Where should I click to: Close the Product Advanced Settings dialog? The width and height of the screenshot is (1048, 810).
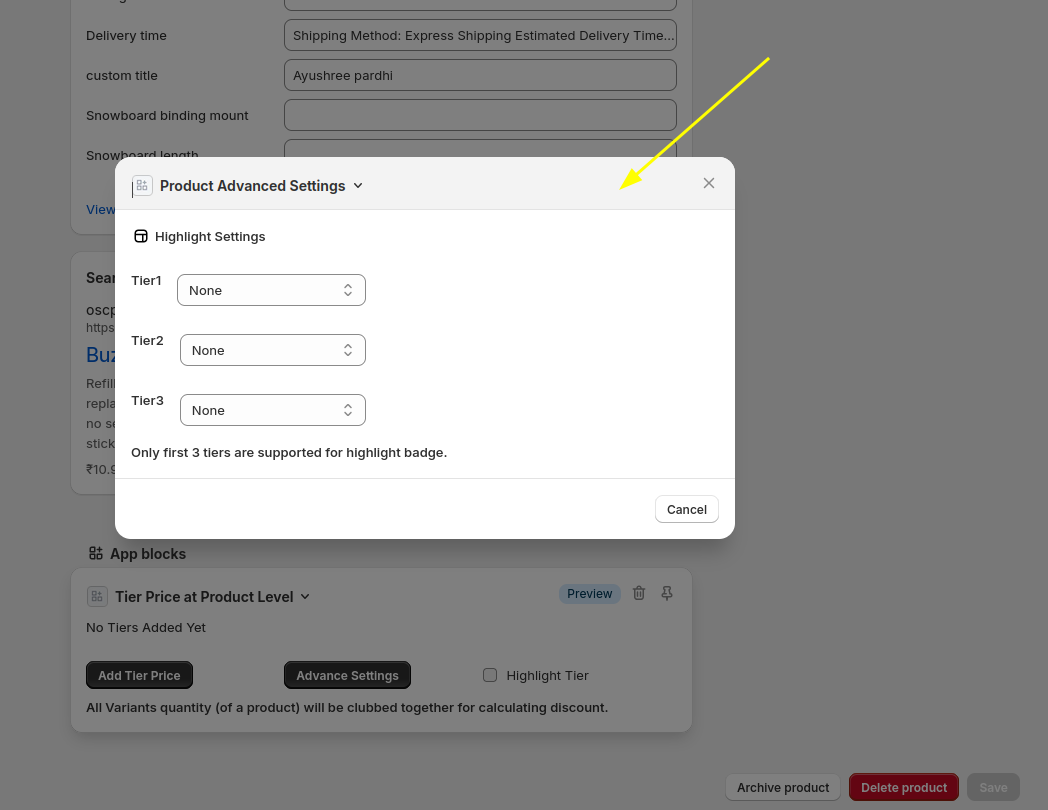click(709, 183)
